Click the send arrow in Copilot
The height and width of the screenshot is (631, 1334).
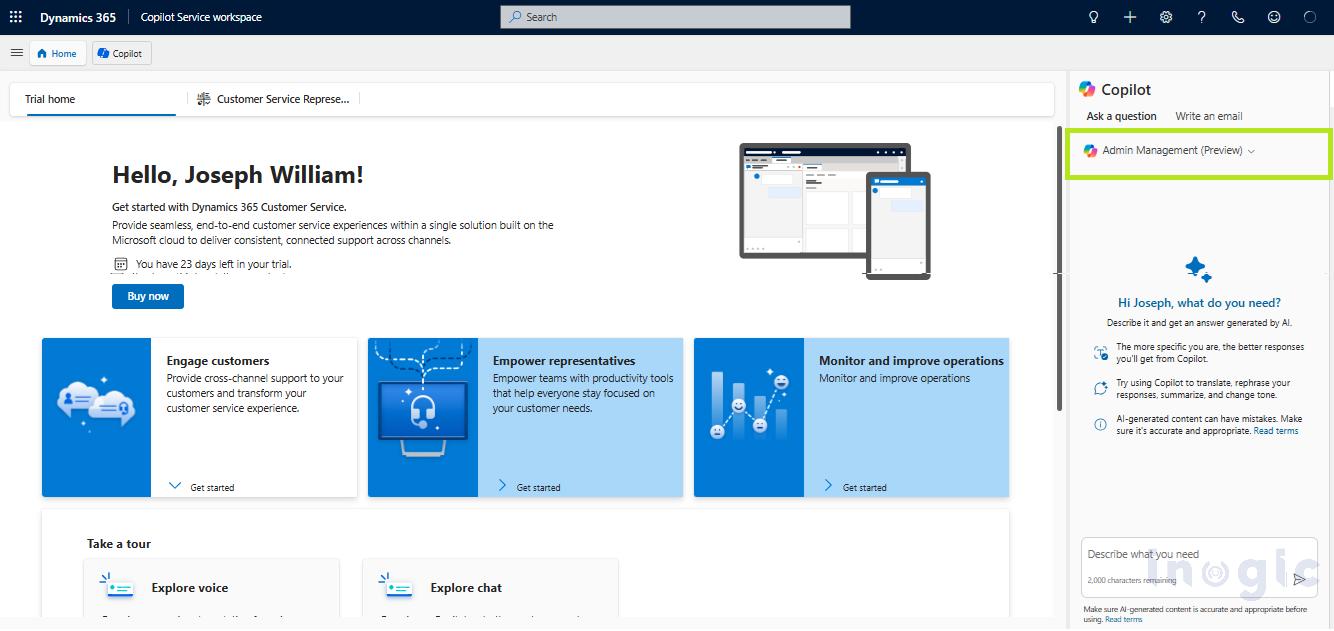[x=1299, y=579]
